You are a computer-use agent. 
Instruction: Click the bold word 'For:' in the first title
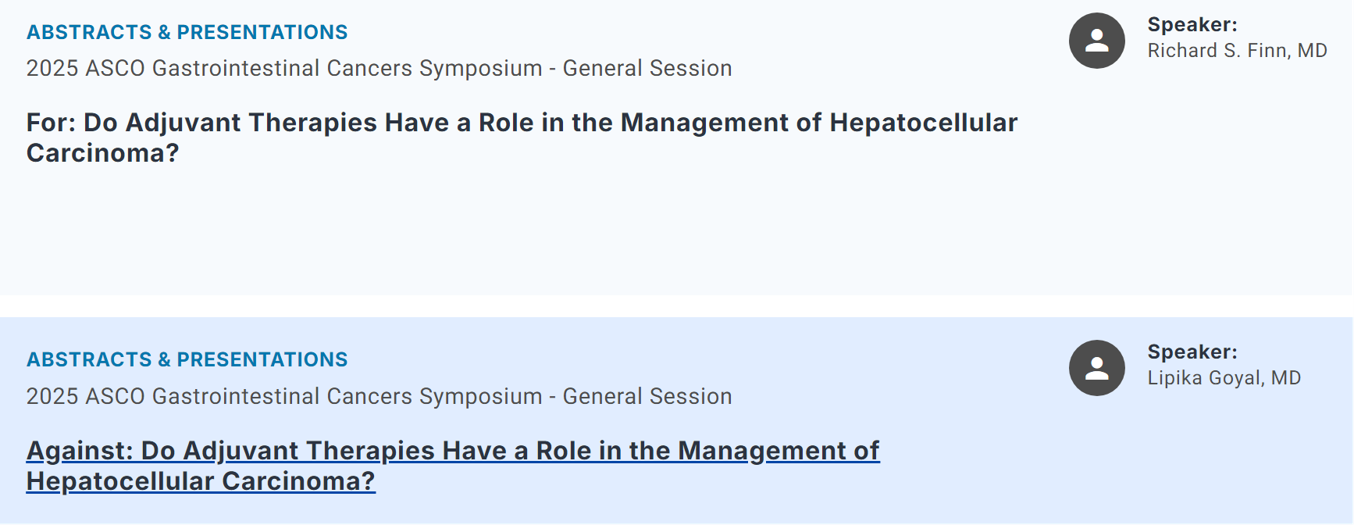[51, 123]
